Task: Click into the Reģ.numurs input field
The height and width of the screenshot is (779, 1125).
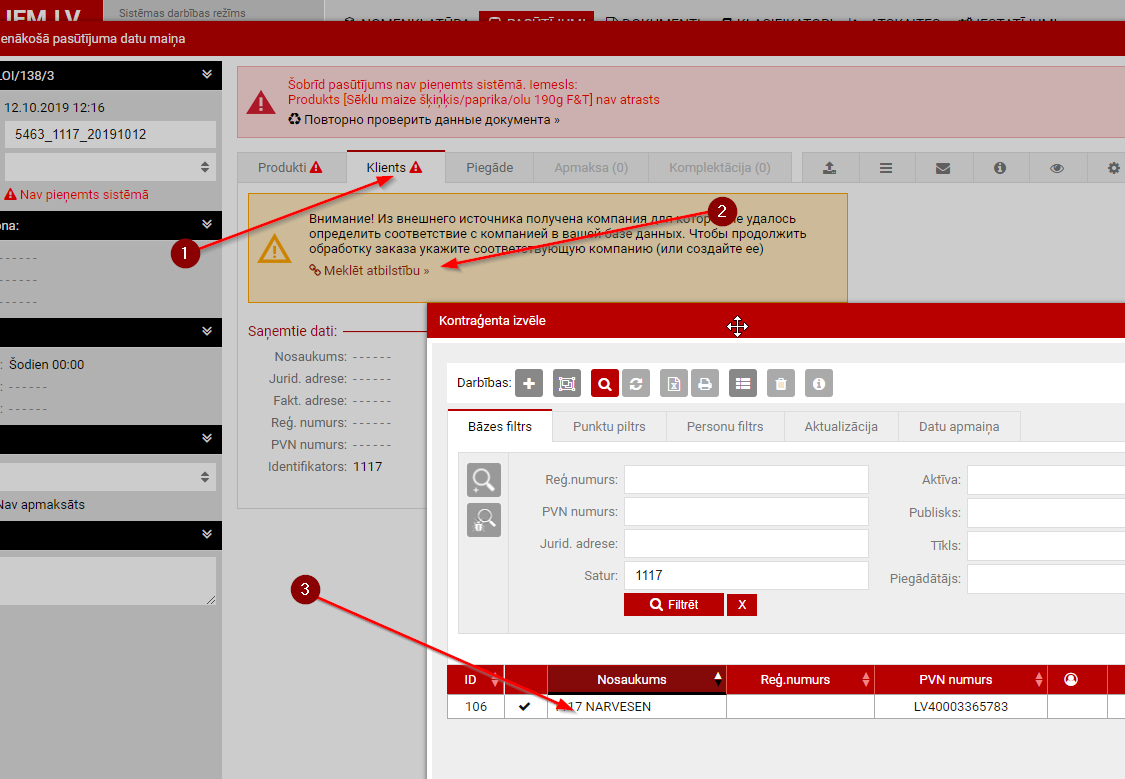Action: 746,479
